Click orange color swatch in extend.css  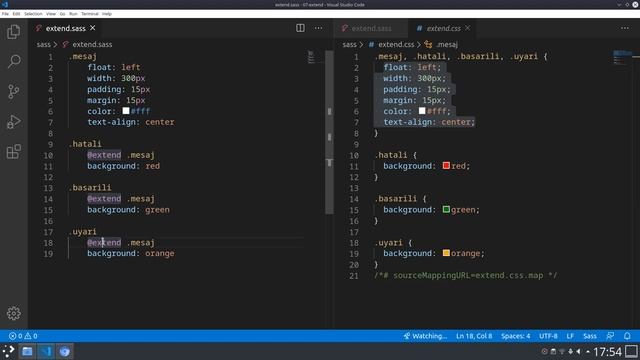pyautogui.click(x=446, y=253)
